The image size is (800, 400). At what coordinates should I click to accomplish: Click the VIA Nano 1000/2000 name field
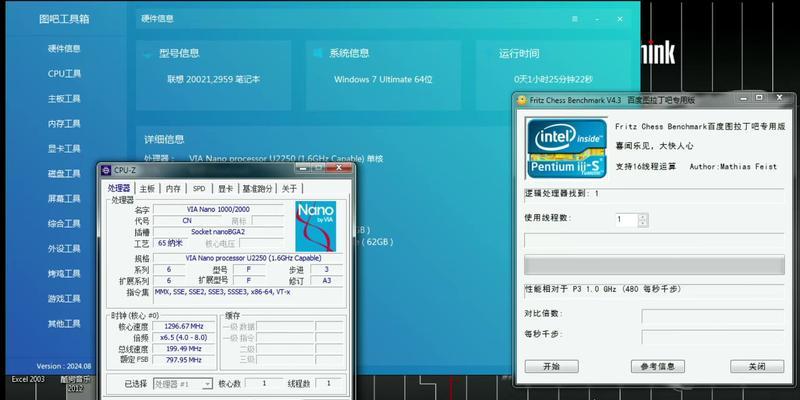[x=218, y=209]
